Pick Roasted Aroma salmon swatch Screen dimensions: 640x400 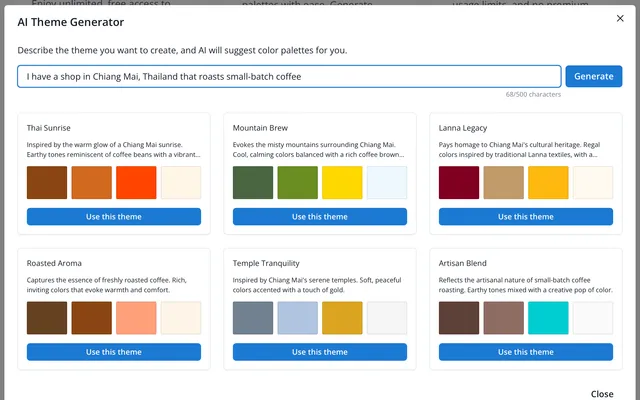tap(136, 318)
